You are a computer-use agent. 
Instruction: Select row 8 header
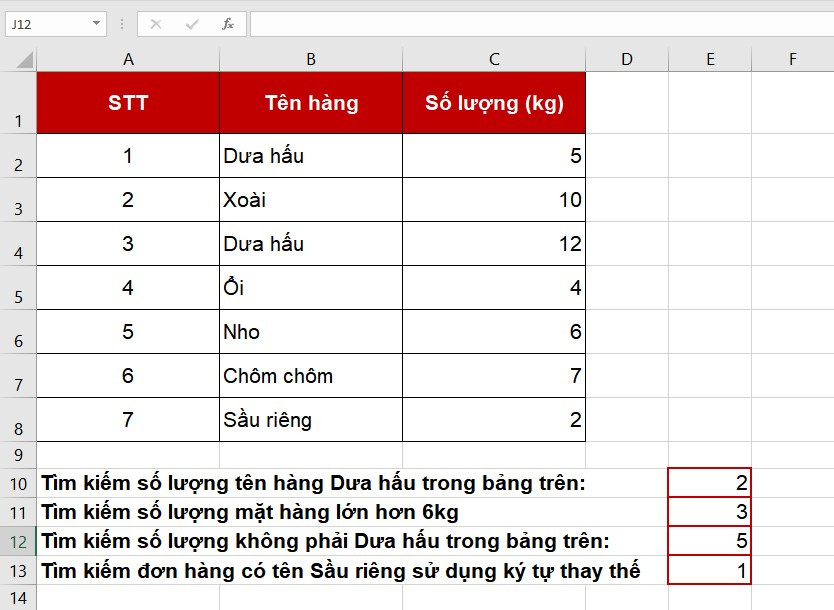(x=18, y=420)
